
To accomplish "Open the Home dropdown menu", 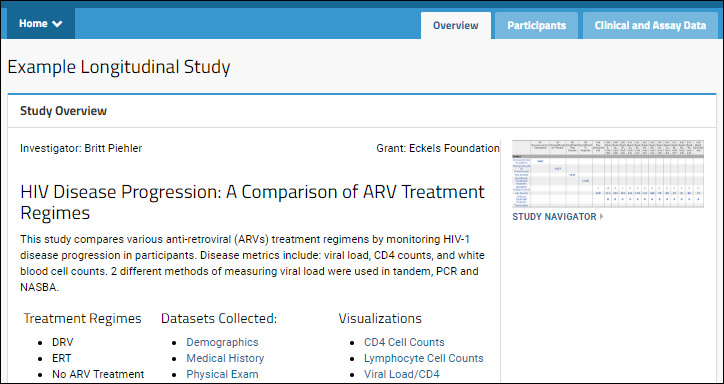I will pyautogui.click(x=41, y=24).
